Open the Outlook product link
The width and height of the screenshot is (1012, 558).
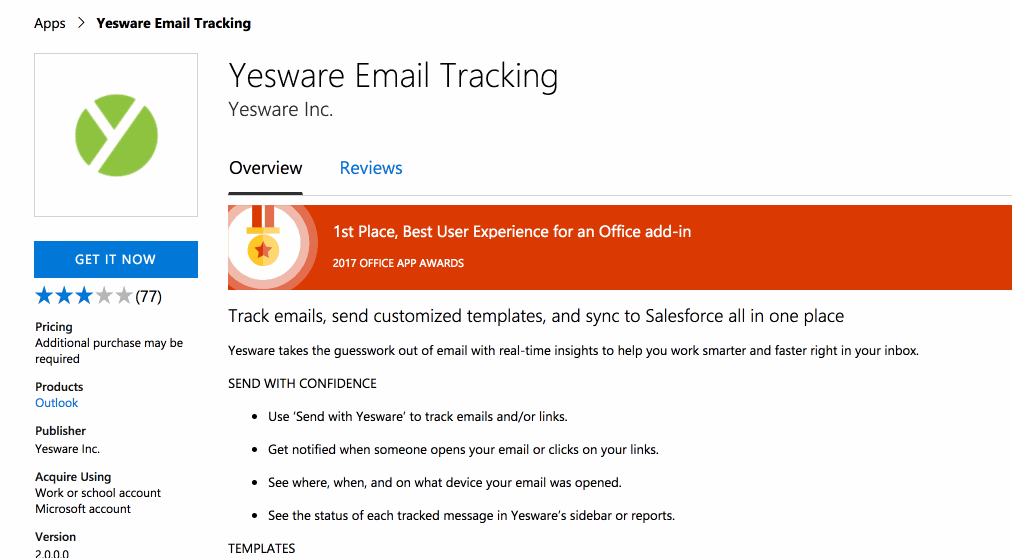pyautogui.click(x=56, y=403)
